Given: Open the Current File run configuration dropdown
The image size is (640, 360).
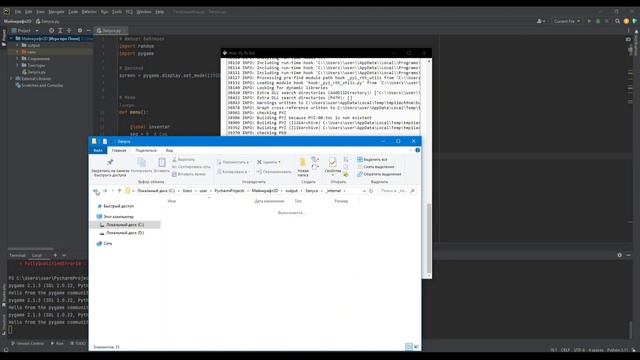Looking at the screenshot, I should point(567,21).
